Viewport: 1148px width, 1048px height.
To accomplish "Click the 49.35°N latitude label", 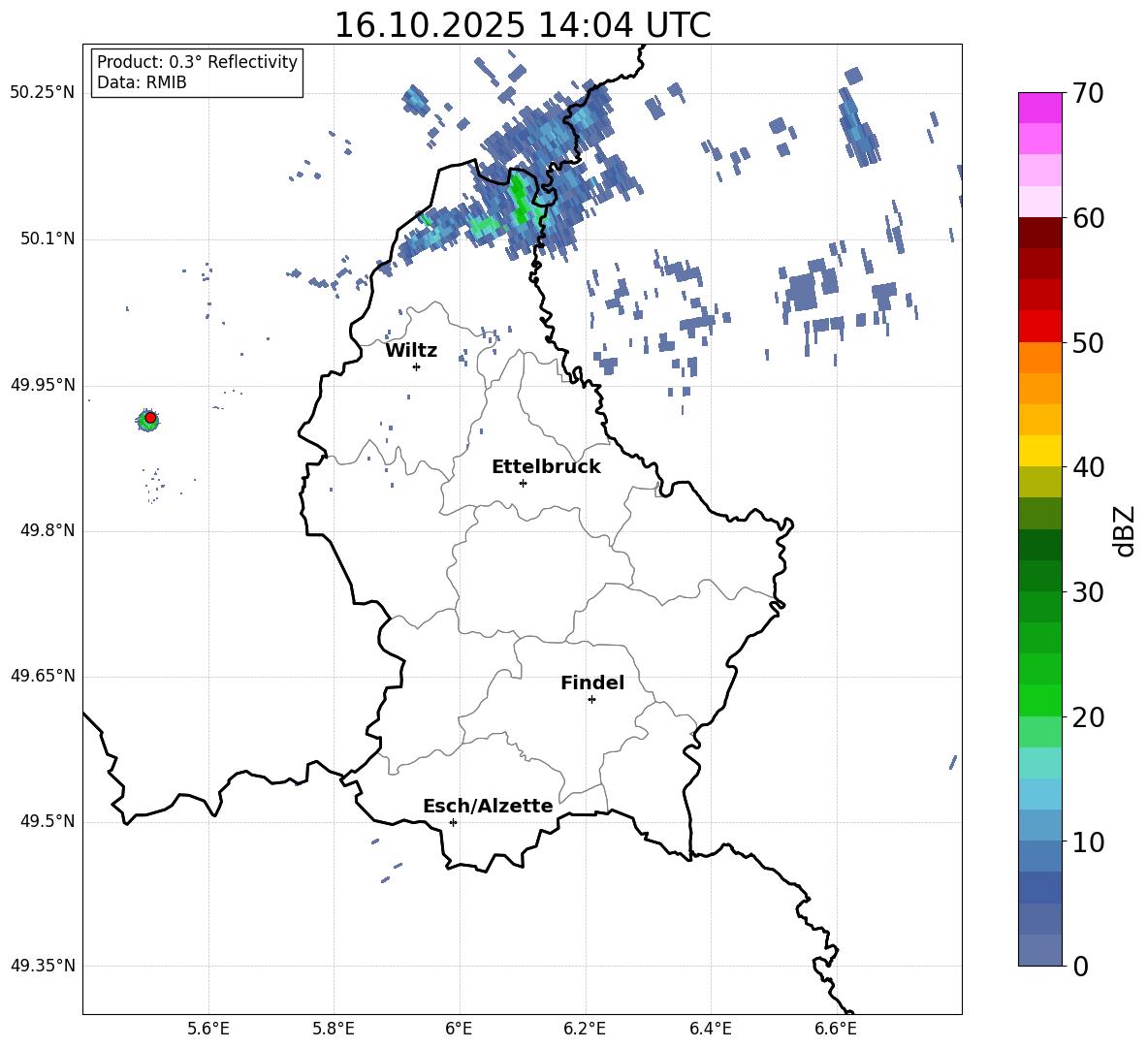I will (43, 966).
